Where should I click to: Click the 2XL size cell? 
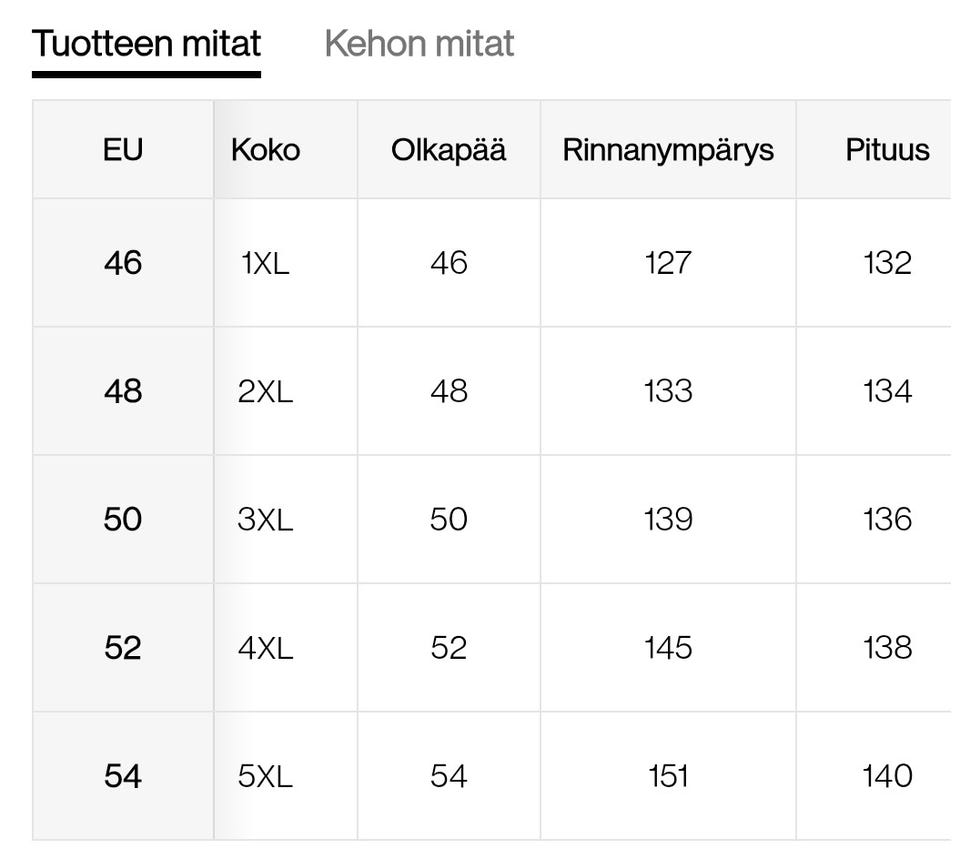coord(265,391)
